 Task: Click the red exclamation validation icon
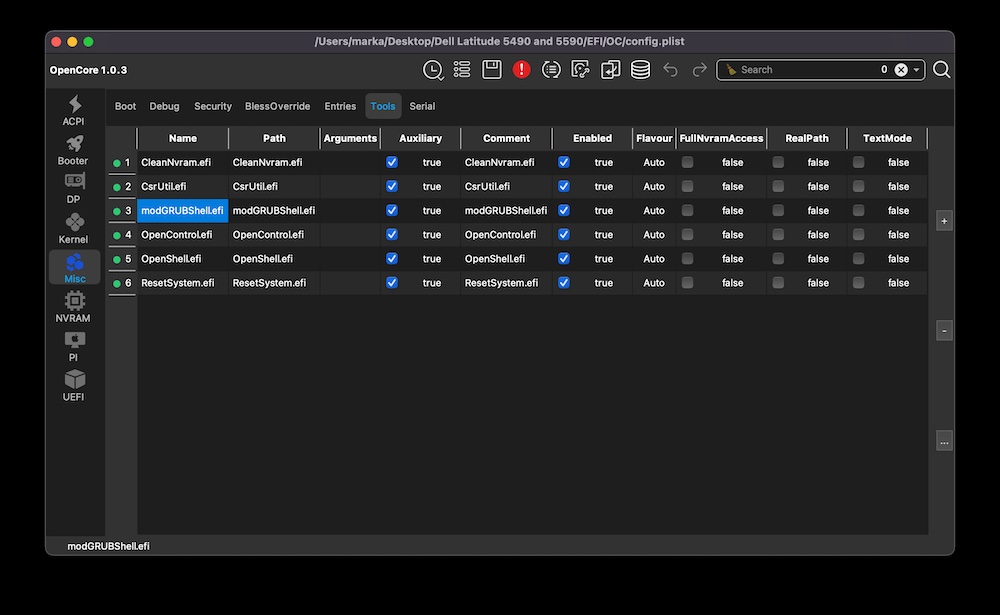pos(521,69)
